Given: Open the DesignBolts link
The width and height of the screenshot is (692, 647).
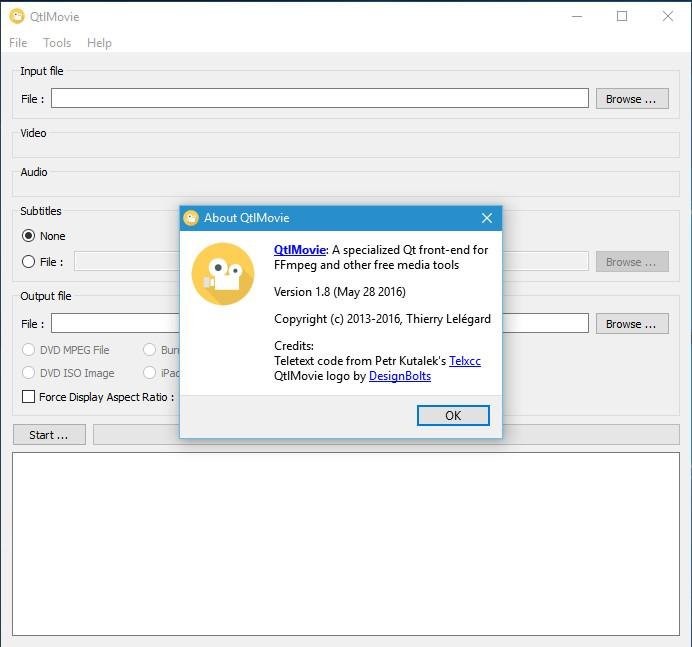Looking at the screenshot, I should tap(400, 376).
